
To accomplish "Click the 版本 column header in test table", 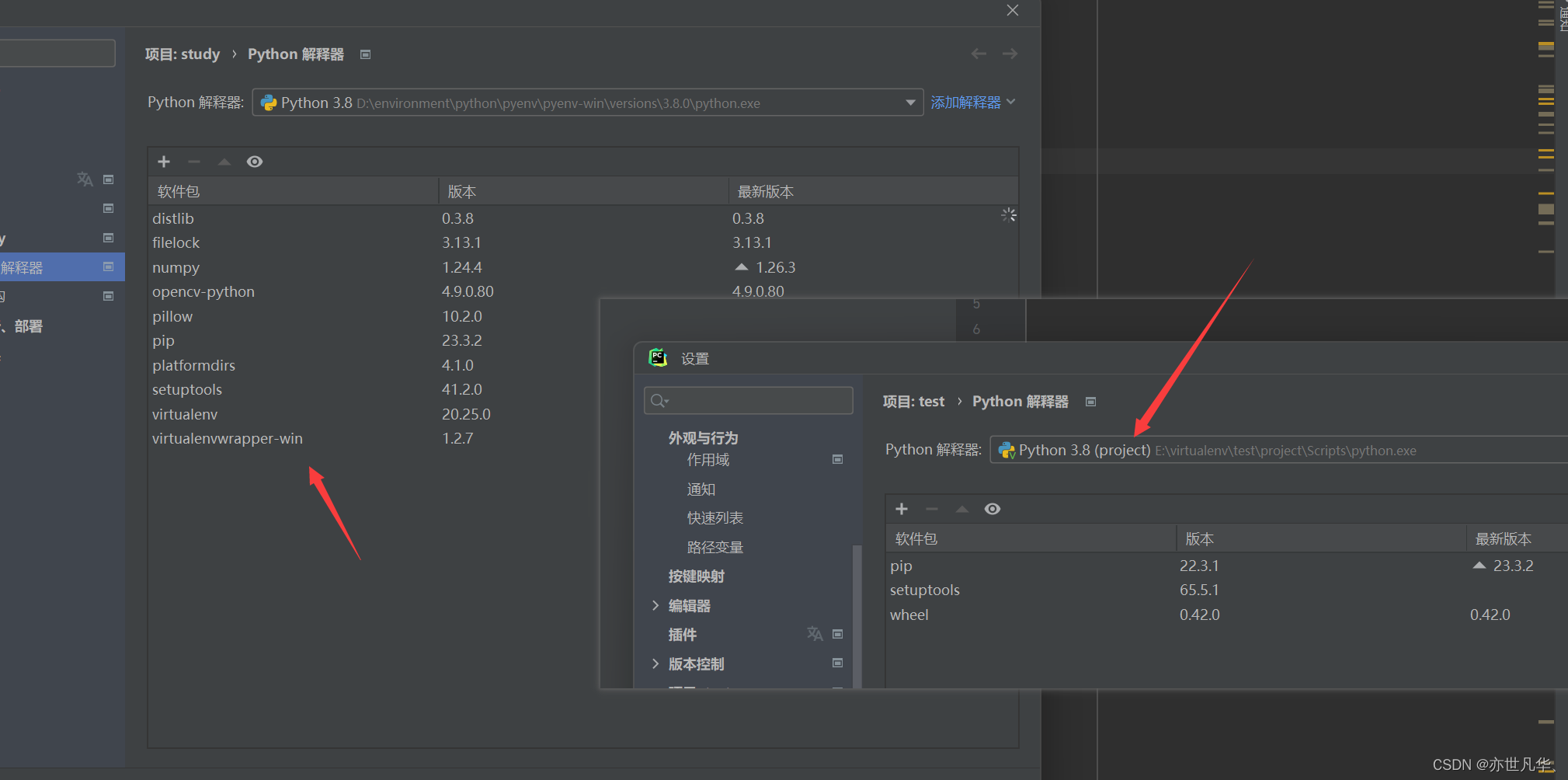I will pyautogui.click(x=1321, y=538).
